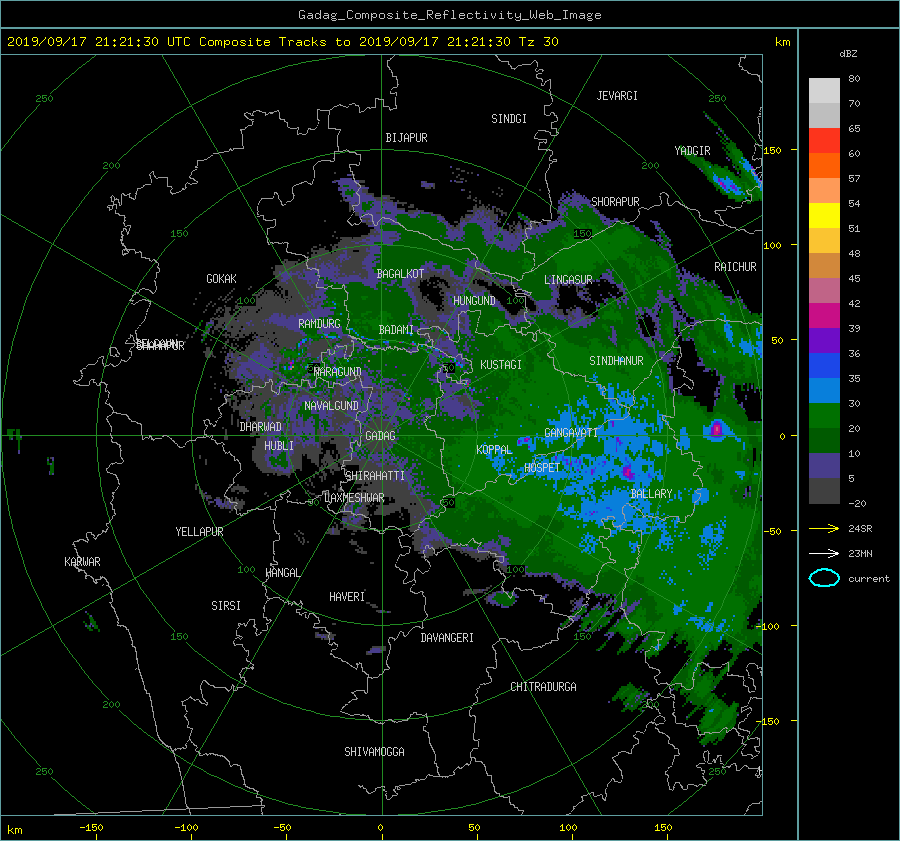This screenshot has width=900, height=841.
Task: Click the GANGAVATI city label
Action: [x=571, y=433]
